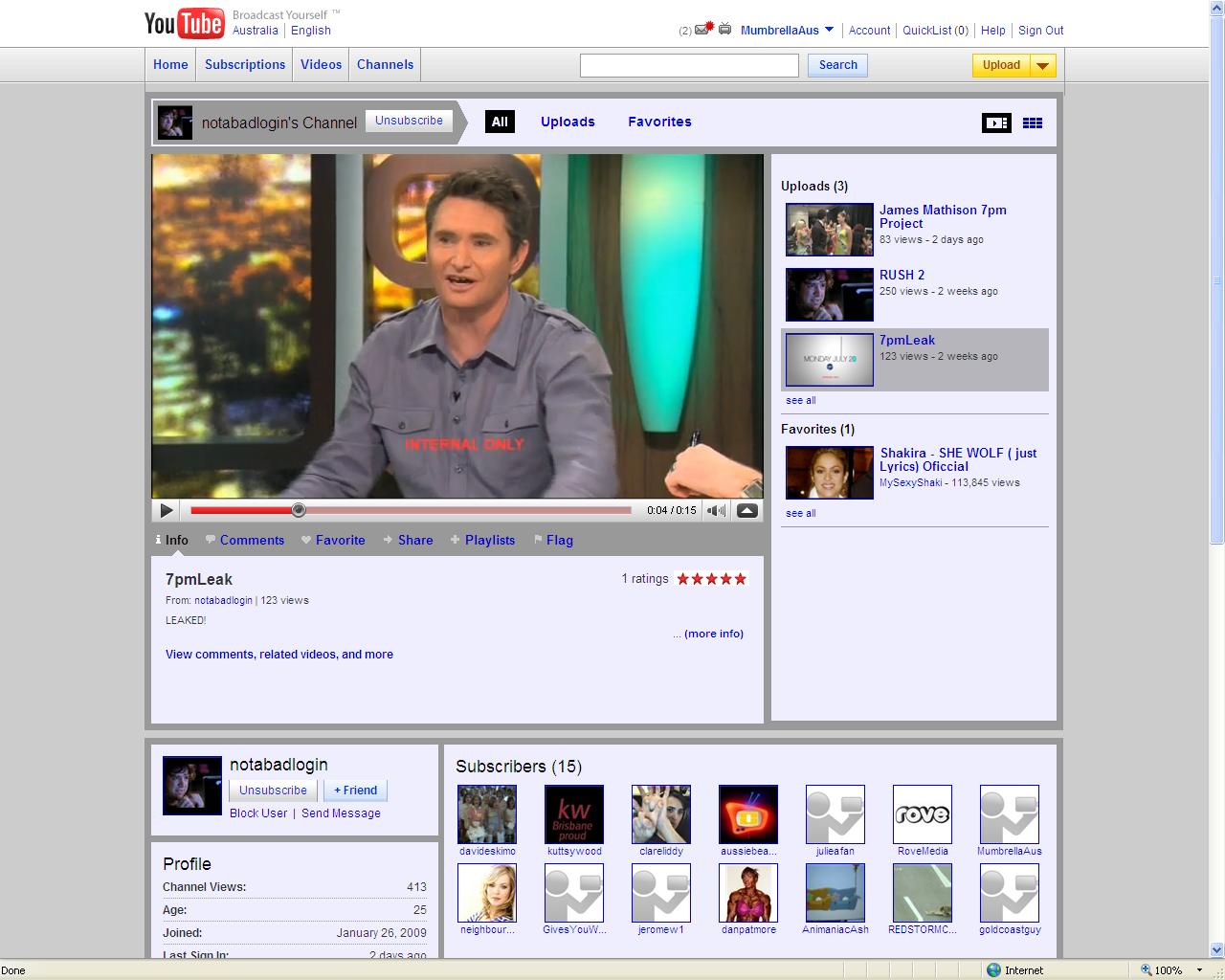The width and height of the screenshot is (1225, 980).
Task: Open RoveMedia subscriber avatar
Action: 923,814
